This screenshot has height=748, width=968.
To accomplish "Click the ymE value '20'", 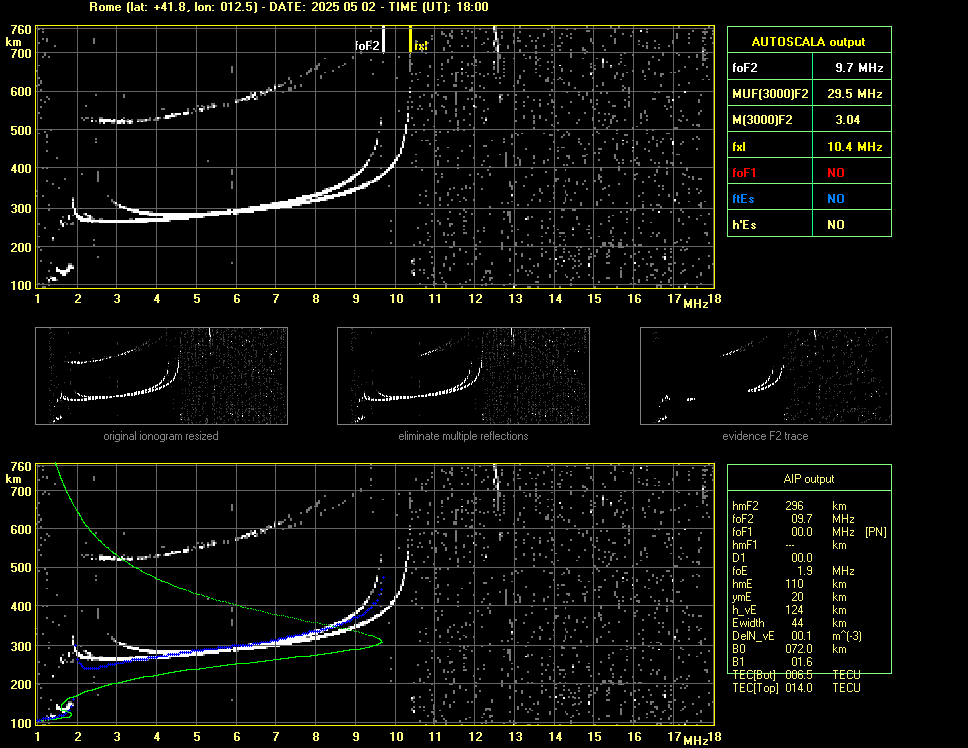I will coord(798,597).
